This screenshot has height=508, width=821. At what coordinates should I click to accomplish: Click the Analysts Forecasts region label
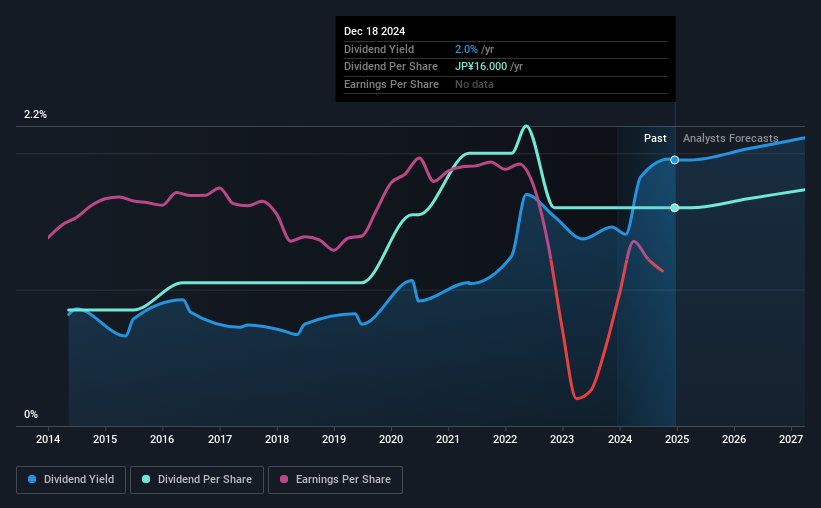(730, 138)
